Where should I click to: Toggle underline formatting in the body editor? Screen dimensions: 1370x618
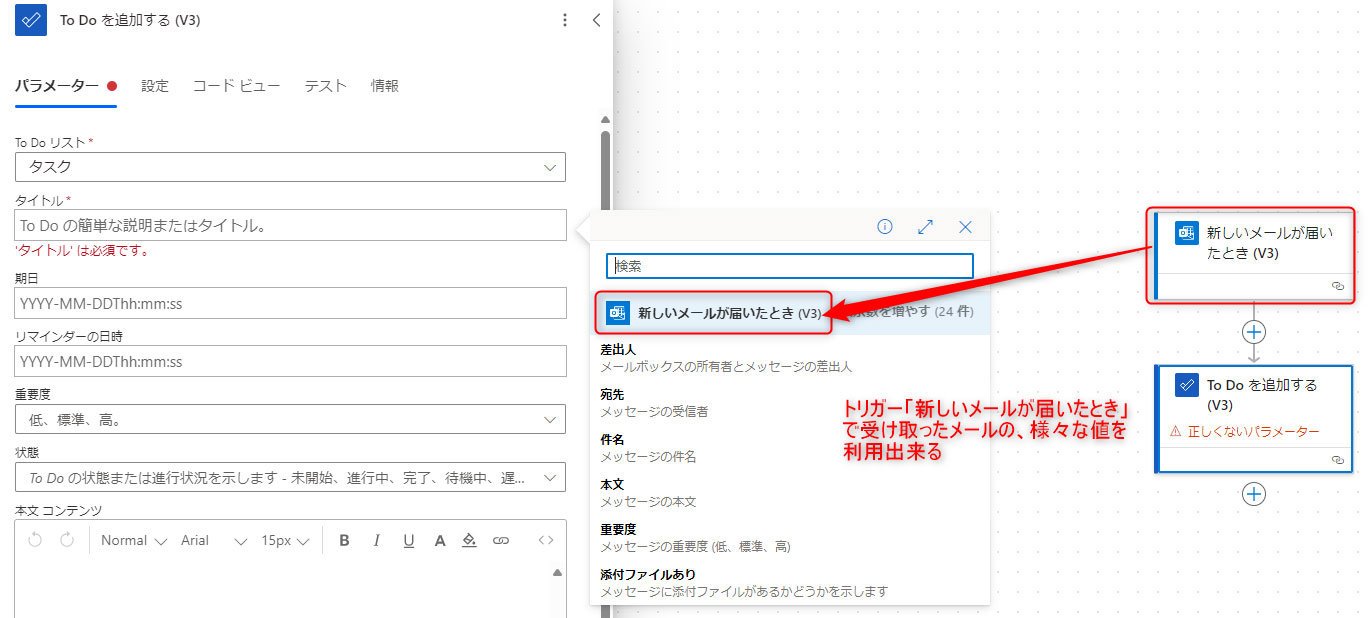pyautogui.click(x=409, y=540)
